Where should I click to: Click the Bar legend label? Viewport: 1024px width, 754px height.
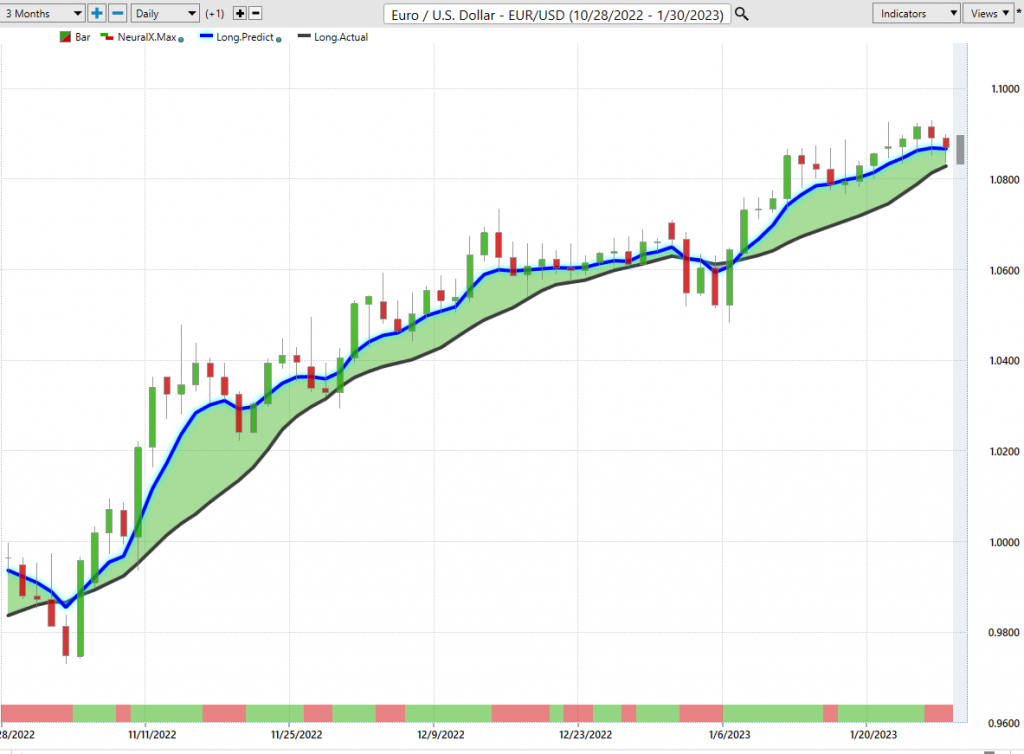[82, 37]
